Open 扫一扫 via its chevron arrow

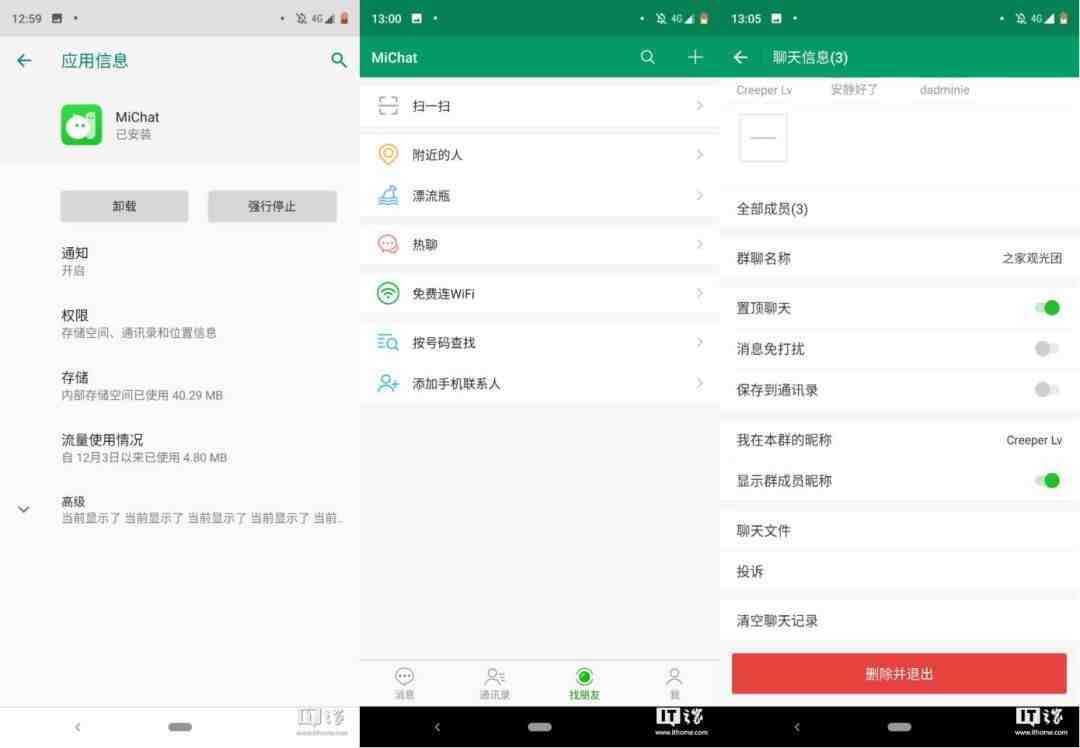[699, 105]
